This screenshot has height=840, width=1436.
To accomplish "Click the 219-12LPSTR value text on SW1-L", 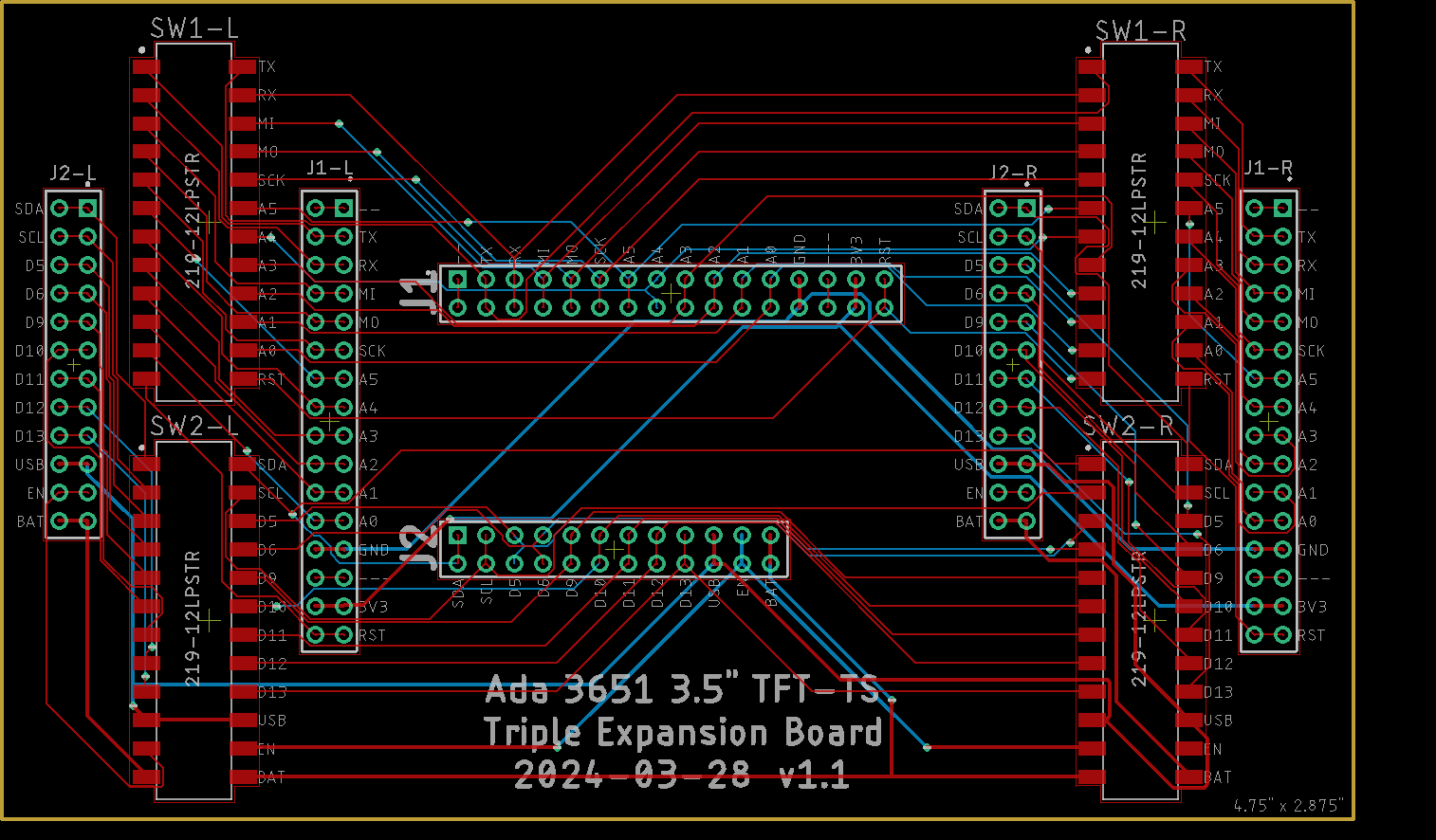I will 193,220.
